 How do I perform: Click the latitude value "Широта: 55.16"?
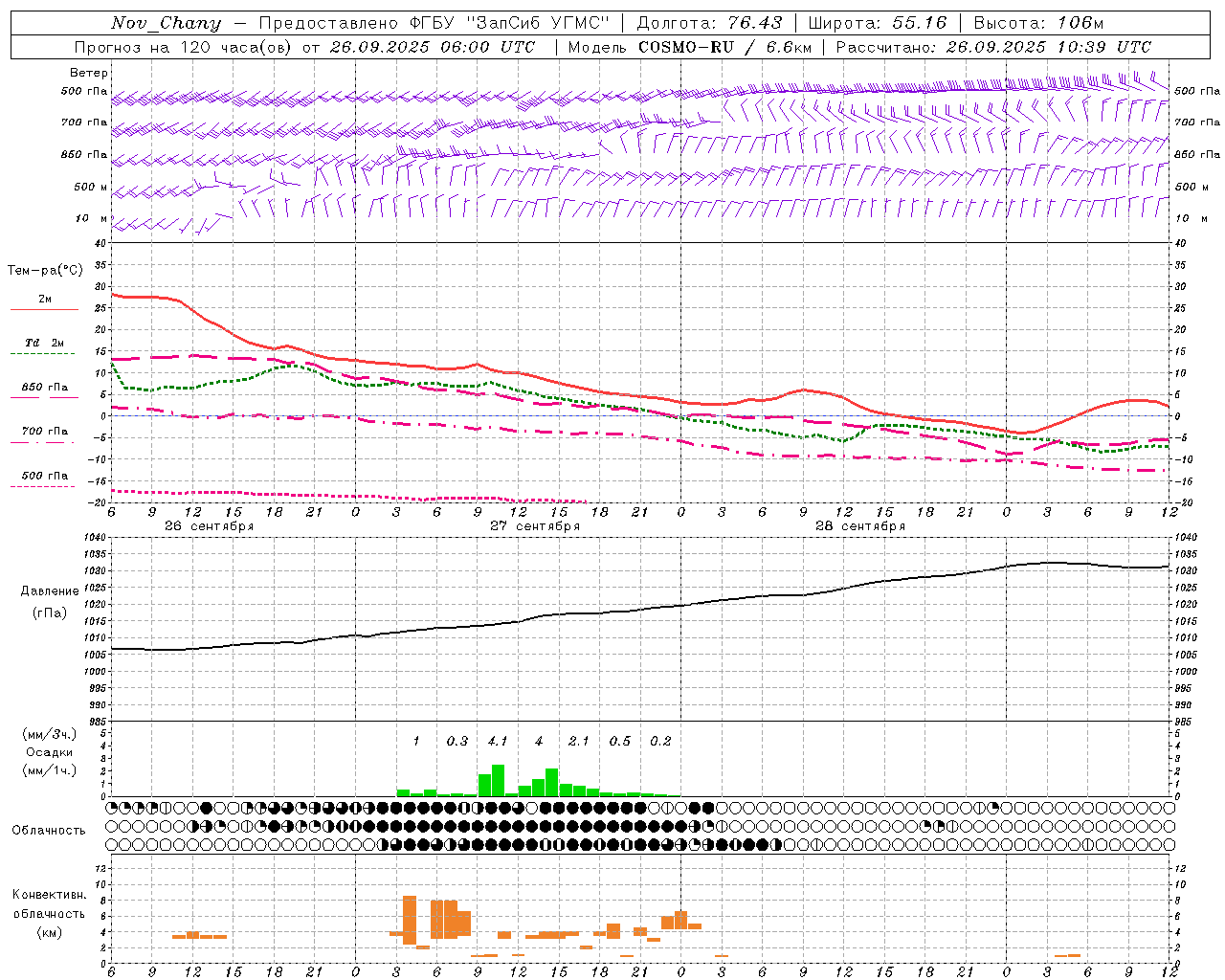click(x=878, y=23)
